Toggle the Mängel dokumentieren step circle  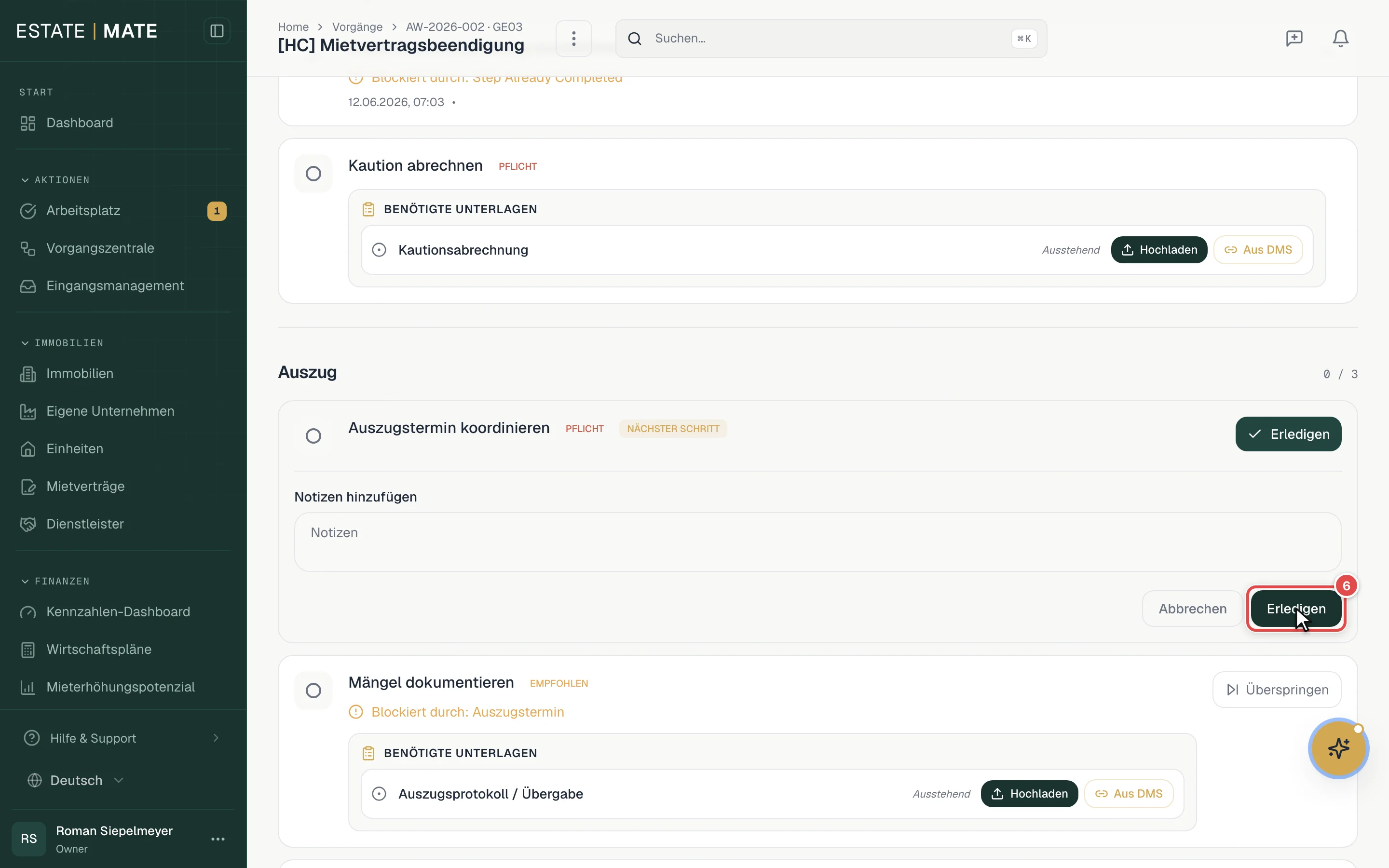[x=313, y=690]
